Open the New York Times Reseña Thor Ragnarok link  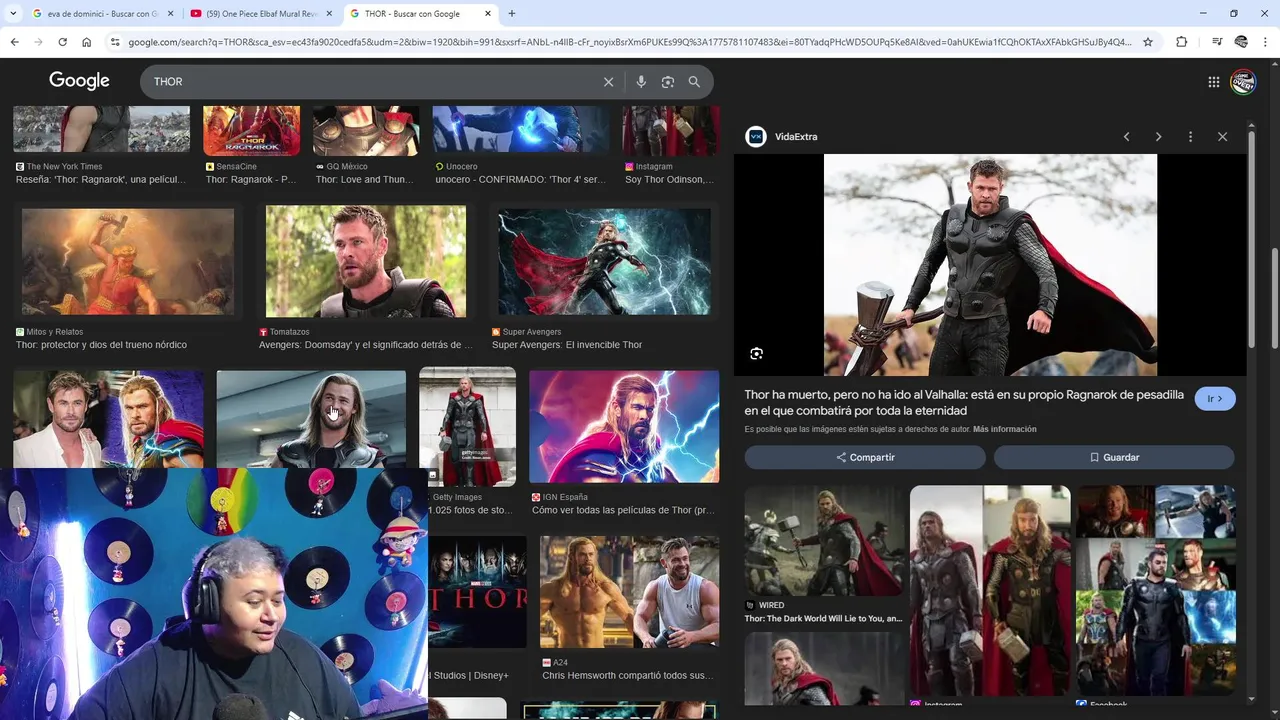pyautogui.click(x=101, y=180)
